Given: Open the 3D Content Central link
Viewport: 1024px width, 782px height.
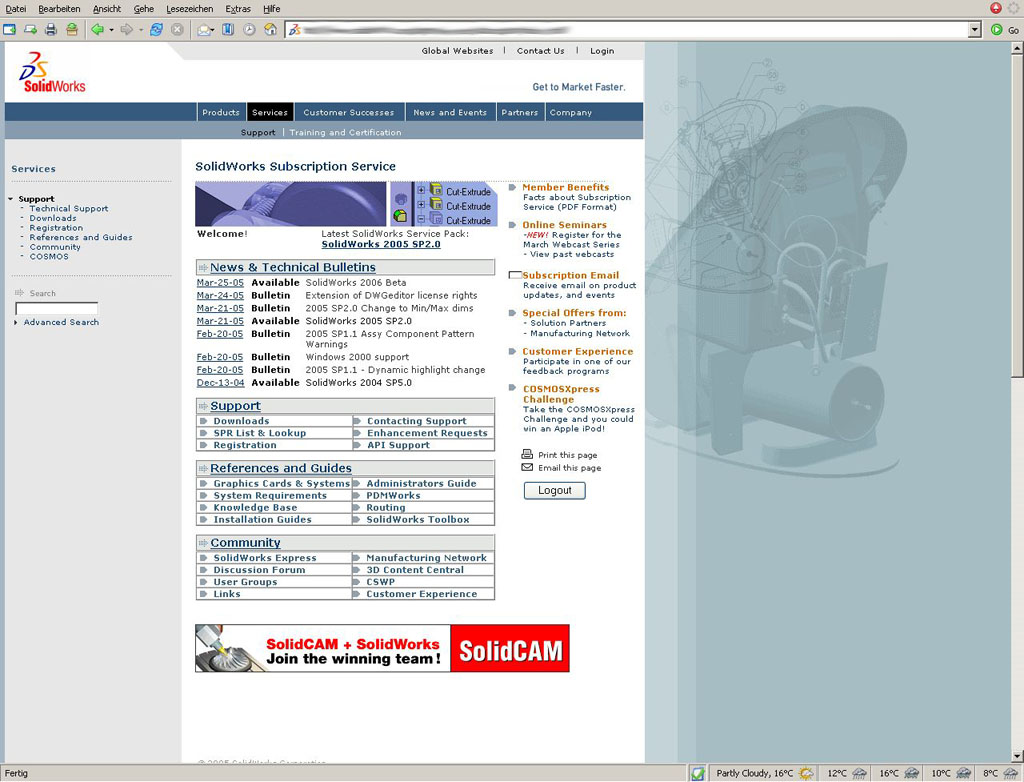Looking at the screenshot, I should (415, 570).
